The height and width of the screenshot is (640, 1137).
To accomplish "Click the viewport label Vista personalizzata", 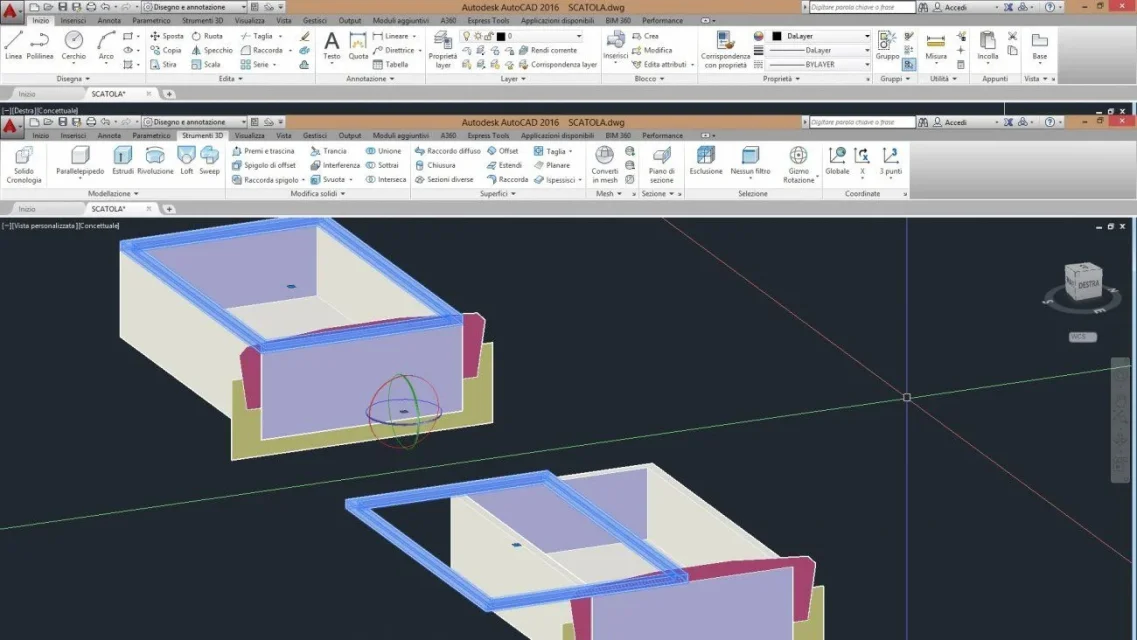I will pos(44,226).
